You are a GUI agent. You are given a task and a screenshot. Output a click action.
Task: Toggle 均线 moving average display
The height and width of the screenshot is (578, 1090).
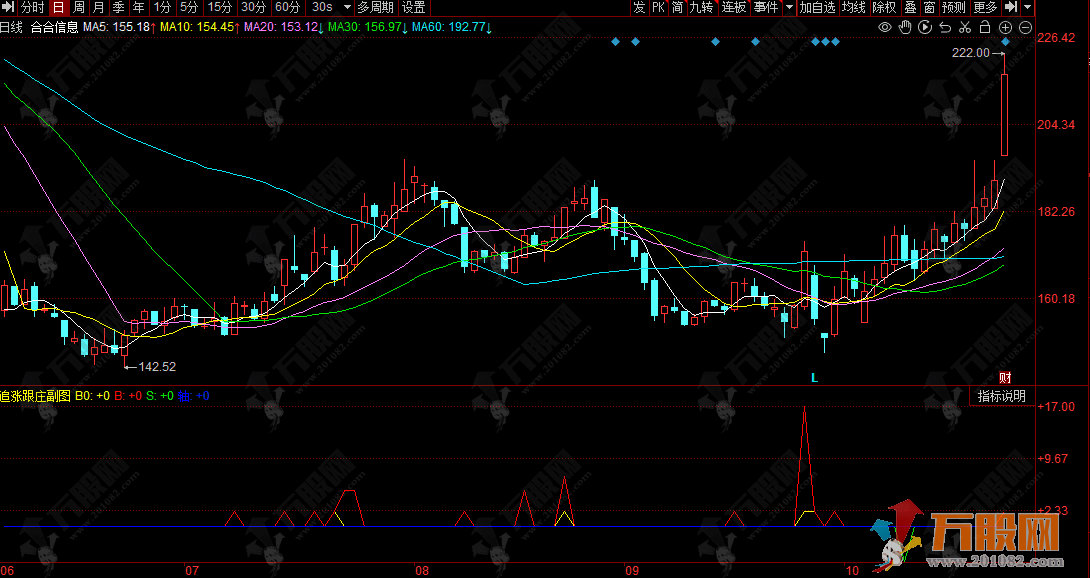point(853,8)
